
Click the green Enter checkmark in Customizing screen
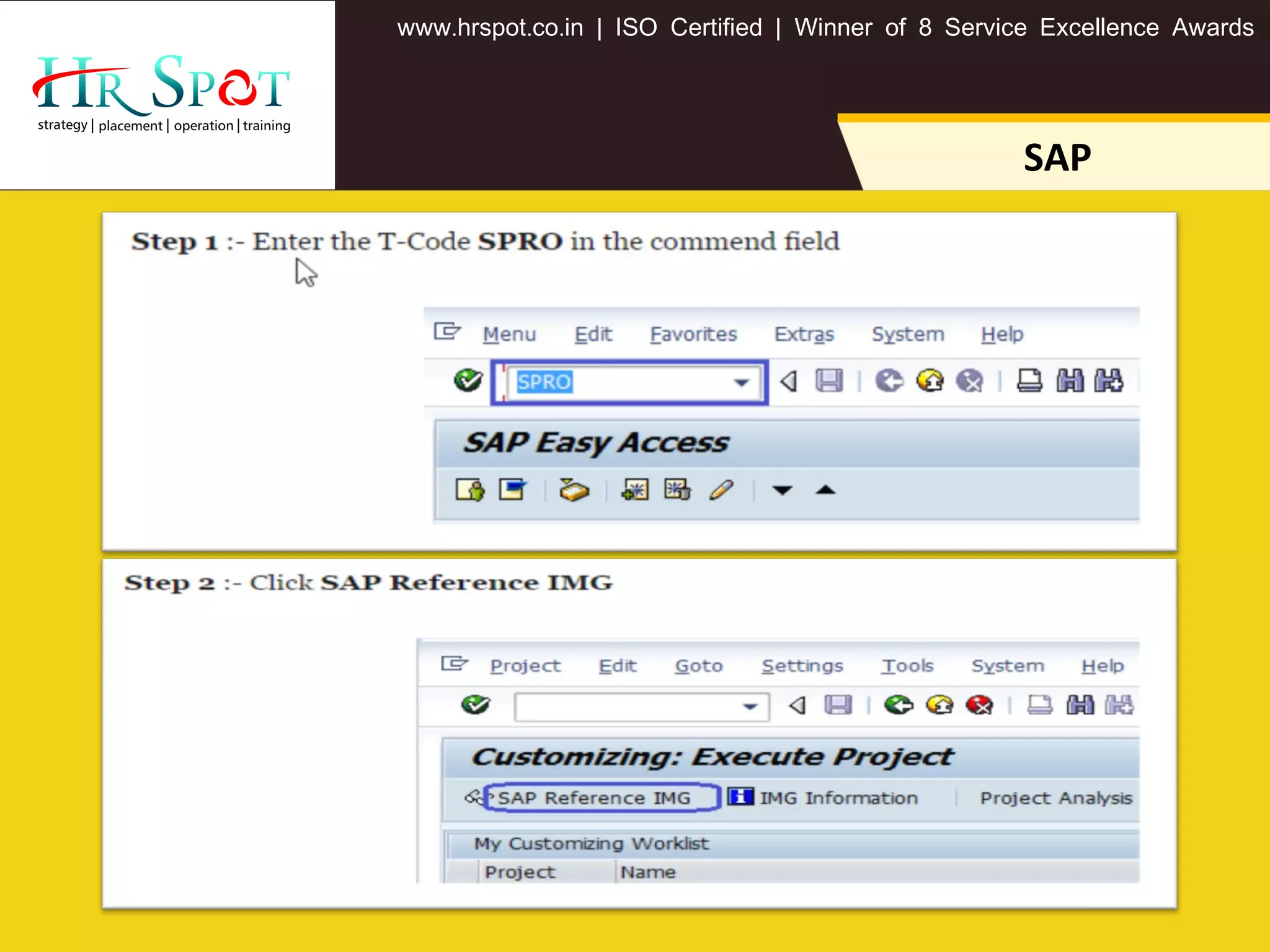[x=476, y=705]
